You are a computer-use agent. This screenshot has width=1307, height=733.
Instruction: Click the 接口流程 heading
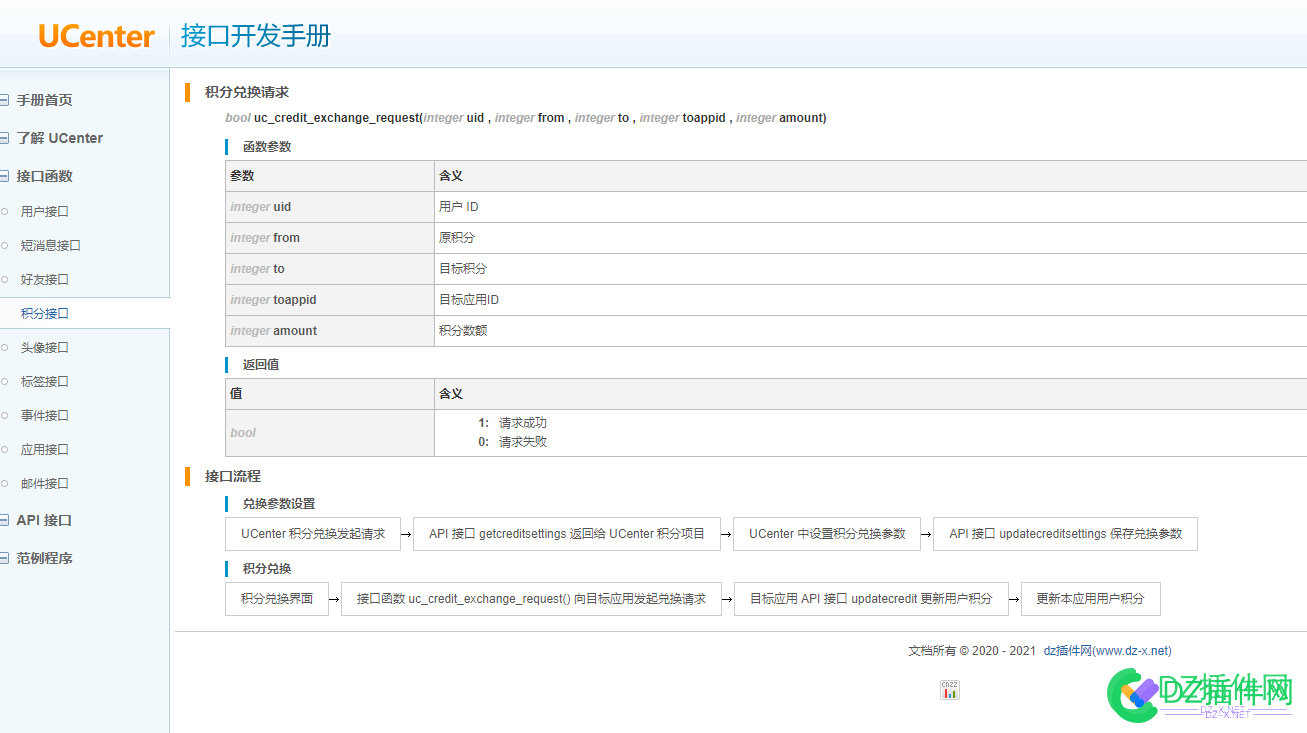pos(233,476)
